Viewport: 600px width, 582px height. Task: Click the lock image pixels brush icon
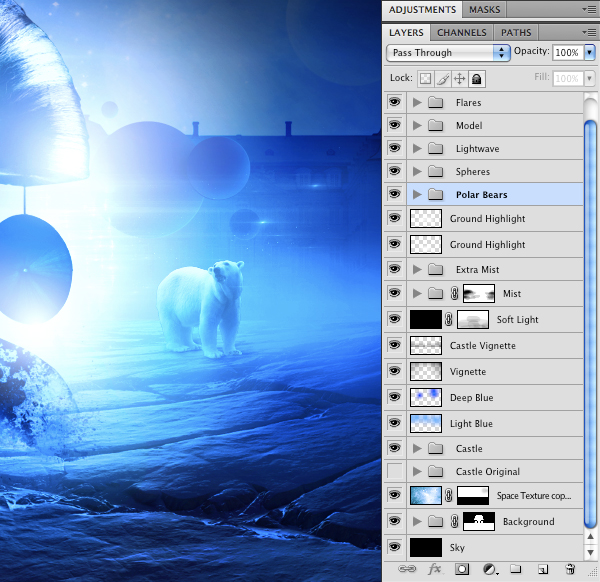click(443, 79)
